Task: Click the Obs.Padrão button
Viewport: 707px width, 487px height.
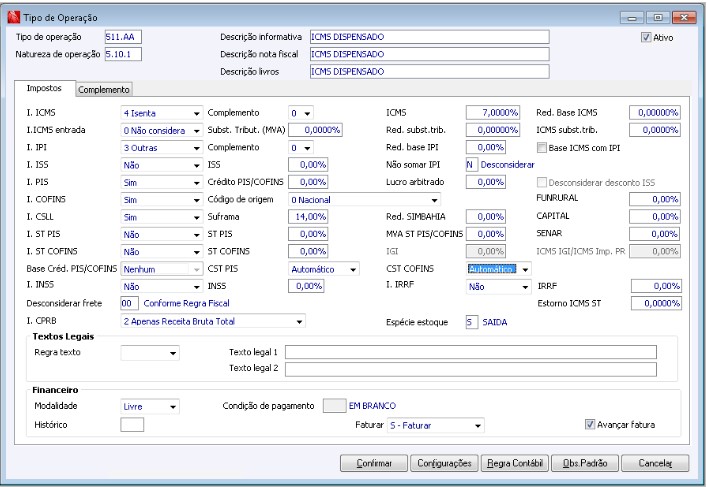Action: click(x=586, y=463)
